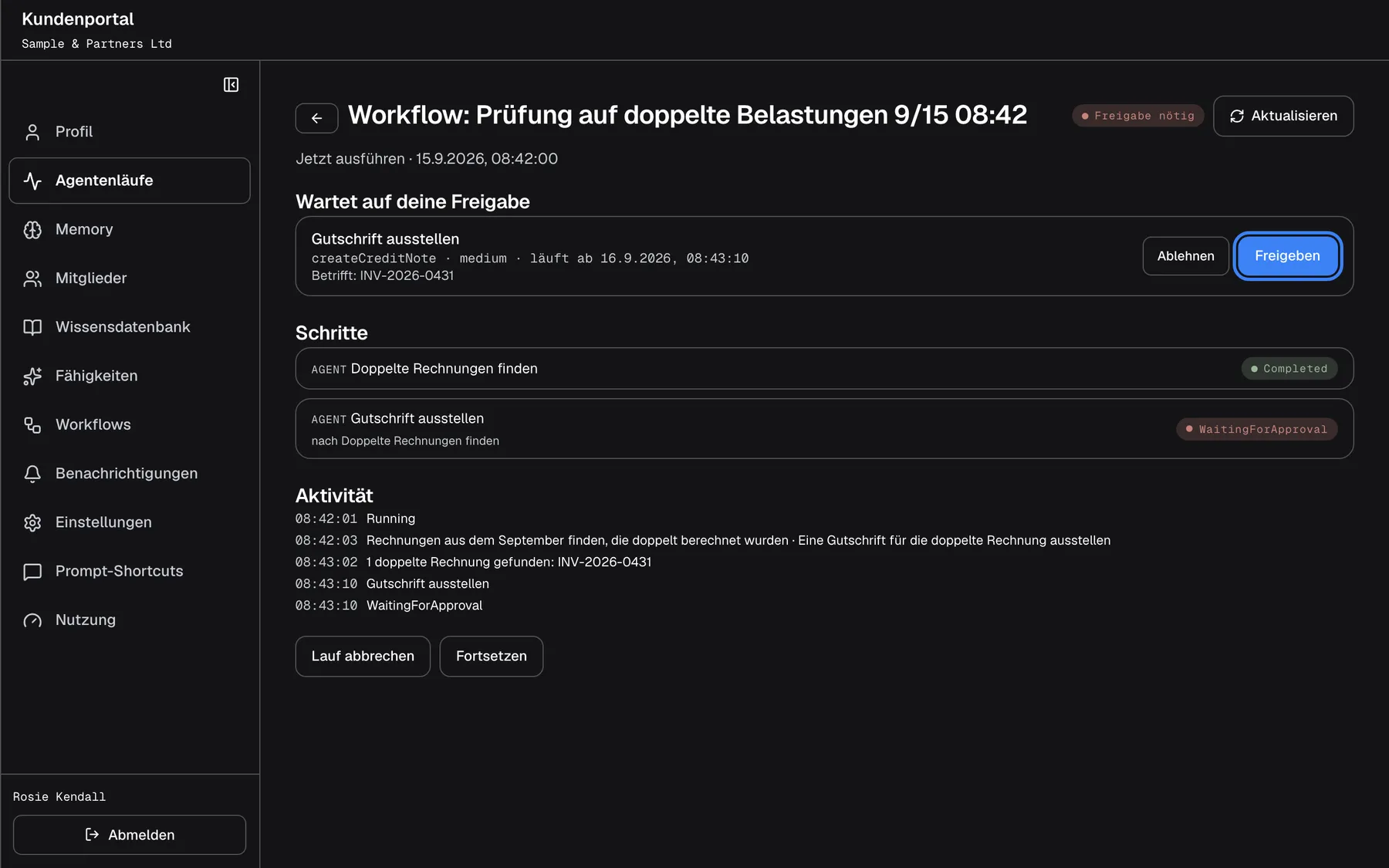Click the Workflows nodes icon
The height and width of the screenshot is (868, 1389).
coord(32,425)
